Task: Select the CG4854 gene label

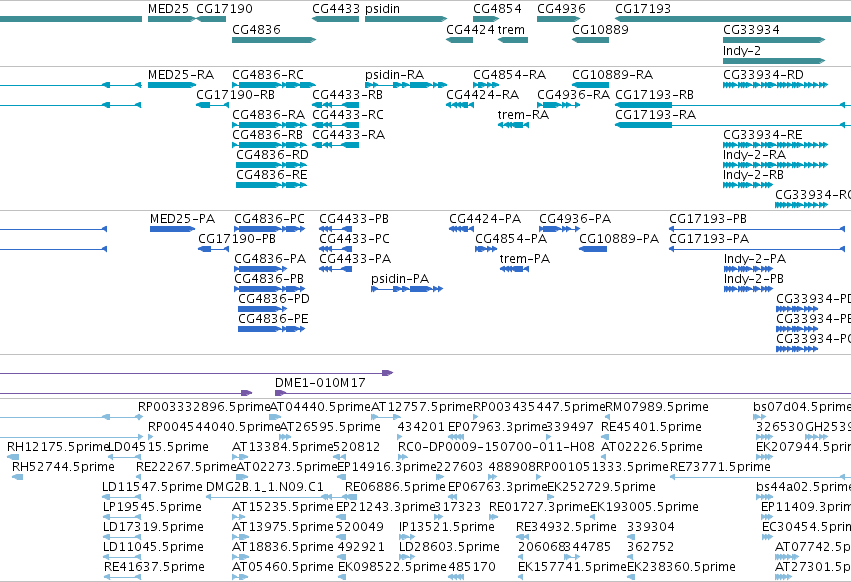Action: [x=497, y=9]
